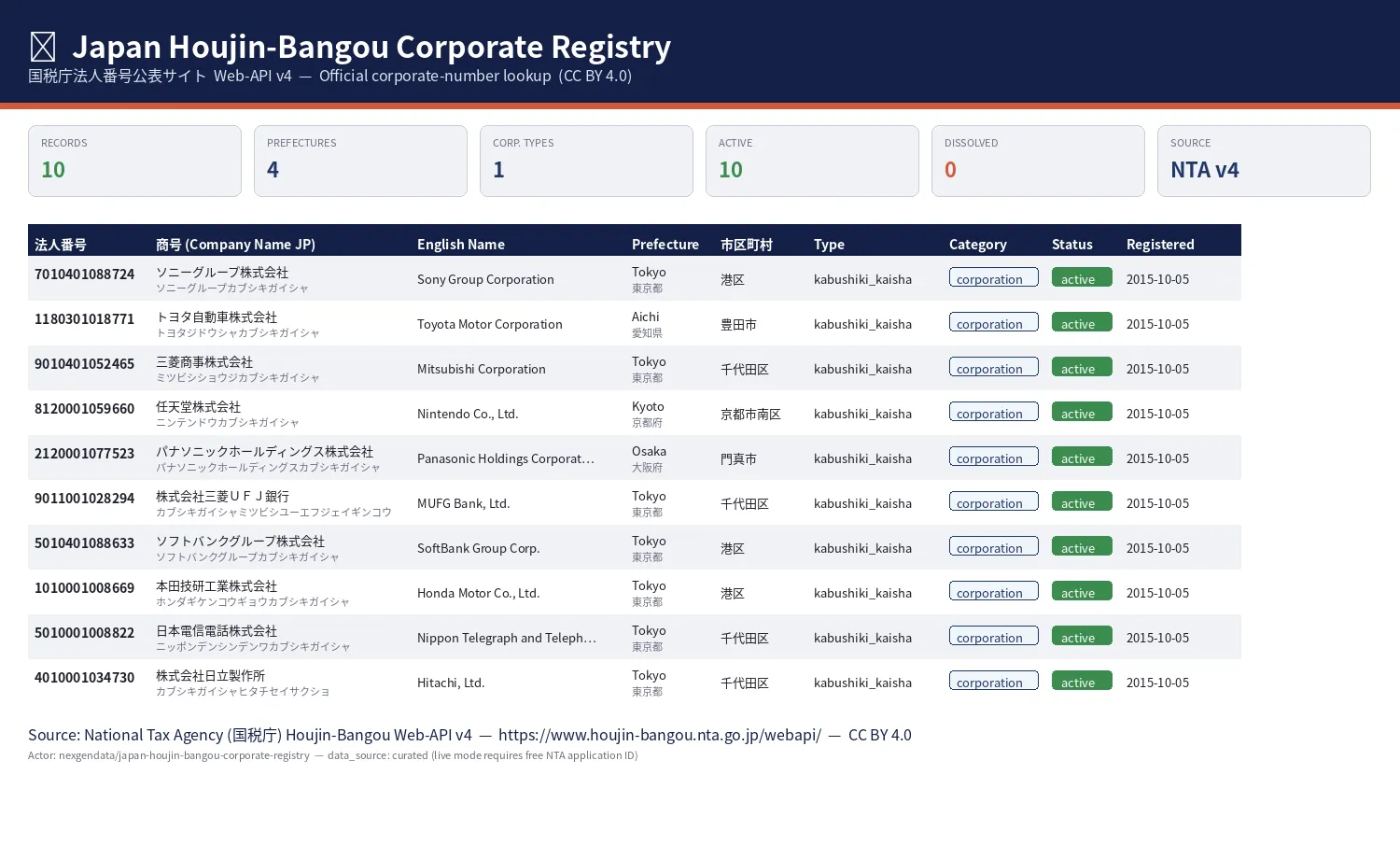Click the 門真市 municipality cell
Screen dimensions: 1400x859
[x=738, y=459]
